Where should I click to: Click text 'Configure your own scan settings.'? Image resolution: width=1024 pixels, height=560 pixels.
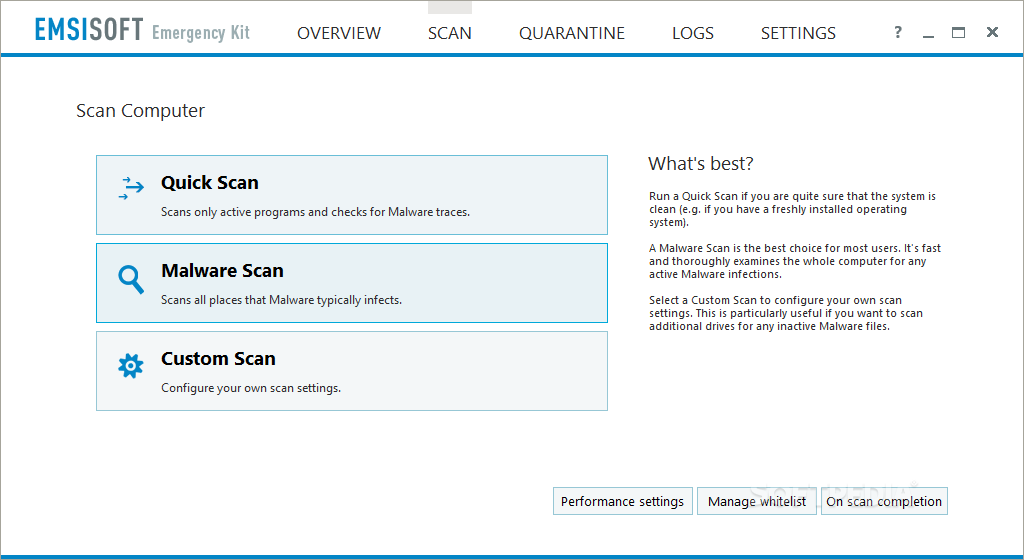pyautogui.click(x=251, y=388)
